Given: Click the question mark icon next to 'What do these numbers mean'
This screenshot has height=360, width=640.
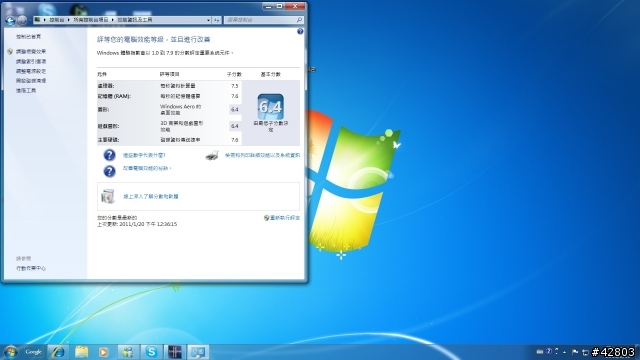Looking at the screenshot, I should tap(109, 155).
